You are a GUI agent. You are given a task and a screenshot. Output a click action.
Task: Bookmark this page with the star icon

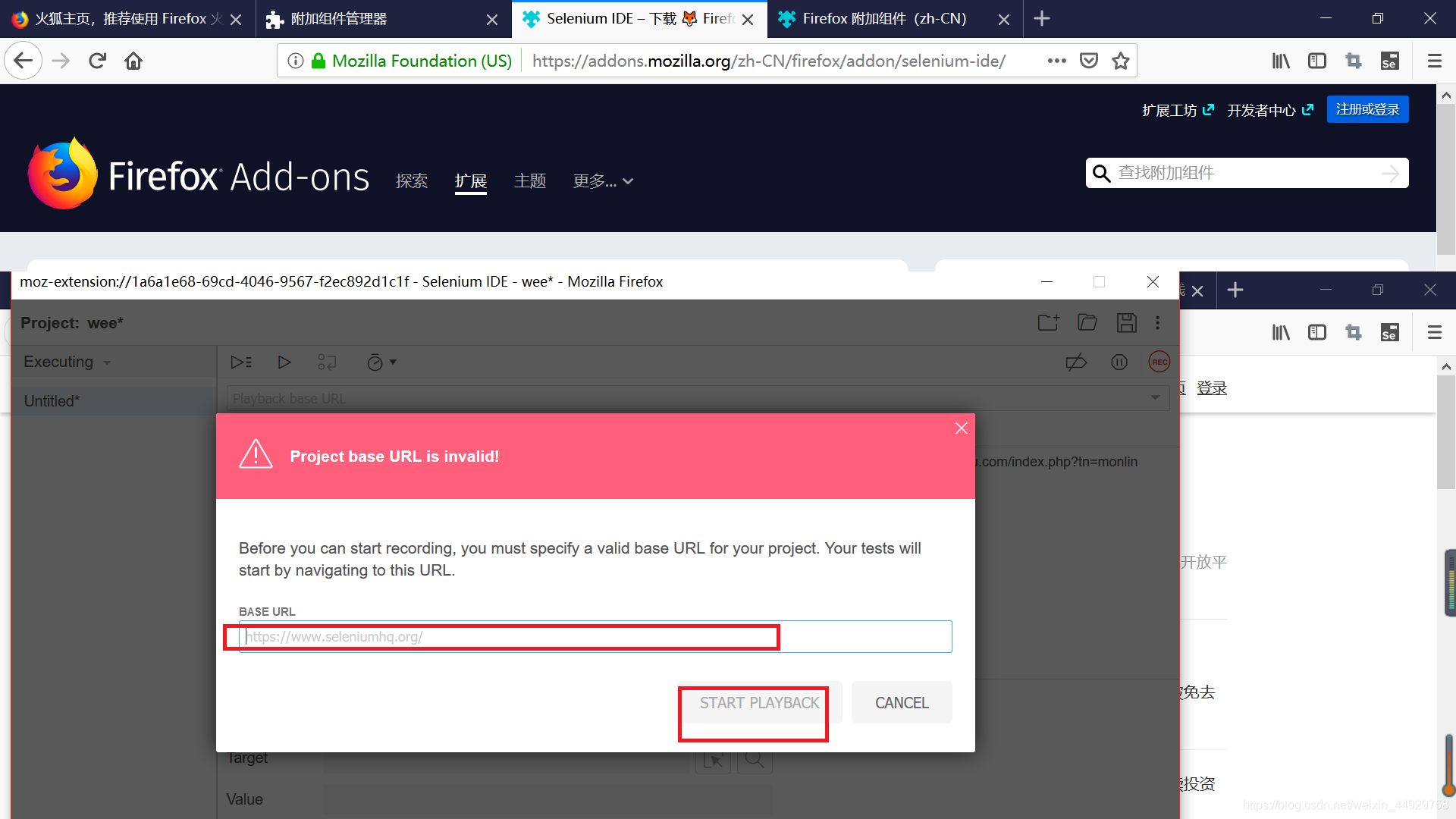[1121, 61]
